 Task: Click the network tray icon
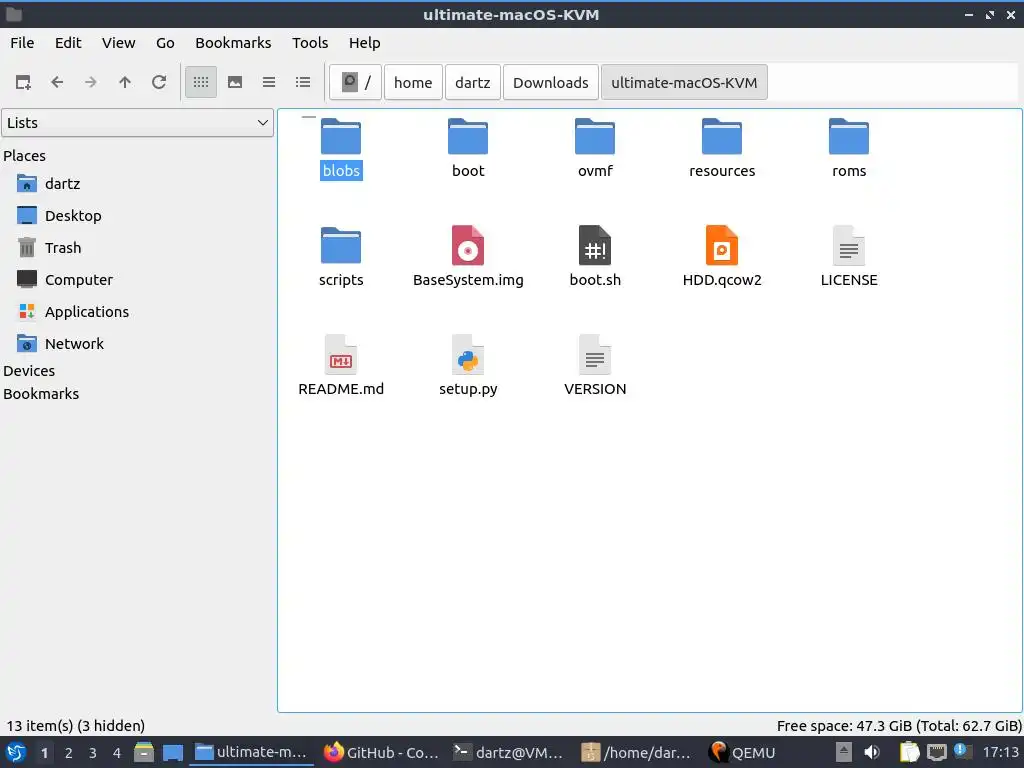coord(936,752)
